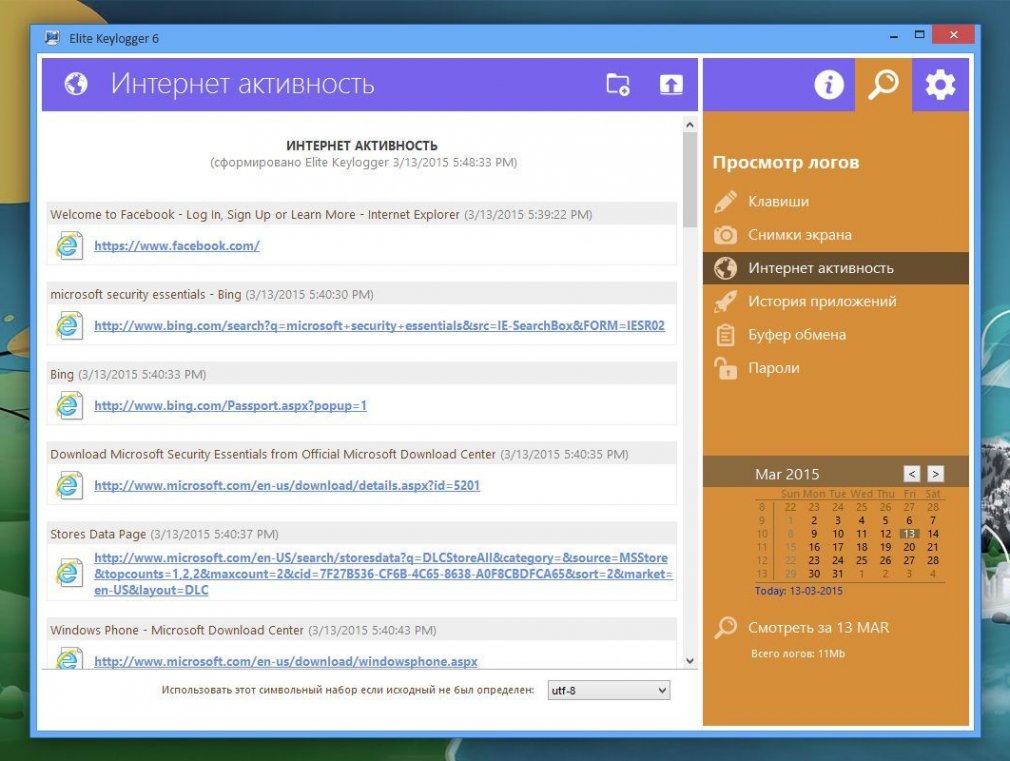Image resolution: width=1010 pixels, height=761 pixels.
Task: Choose March 31 in the calendar
Action: 837,573
